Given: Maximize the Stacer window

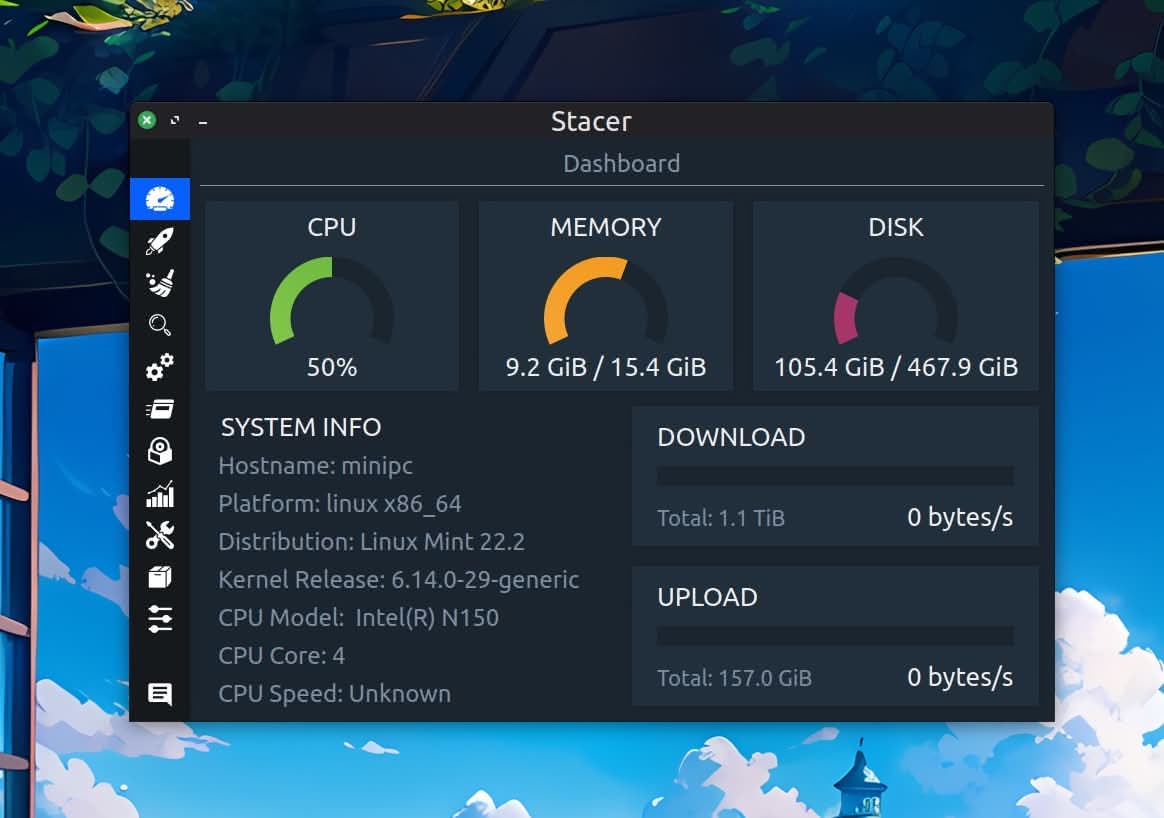Looking at the screenshot, I should (x=175, y=120).
